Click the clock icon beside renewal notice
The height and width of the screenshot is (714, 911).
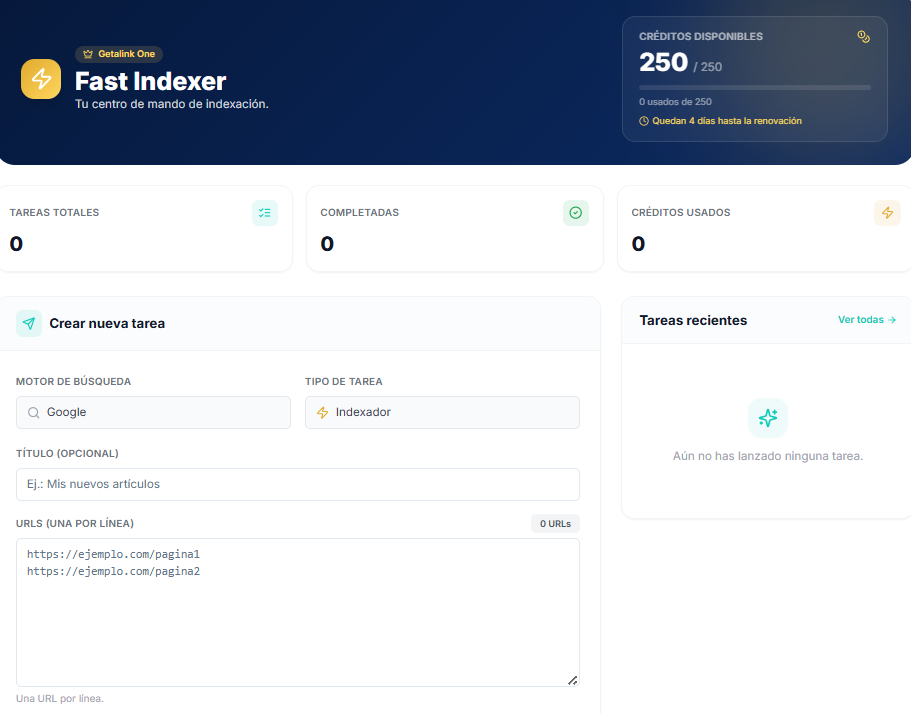[644, 121]
